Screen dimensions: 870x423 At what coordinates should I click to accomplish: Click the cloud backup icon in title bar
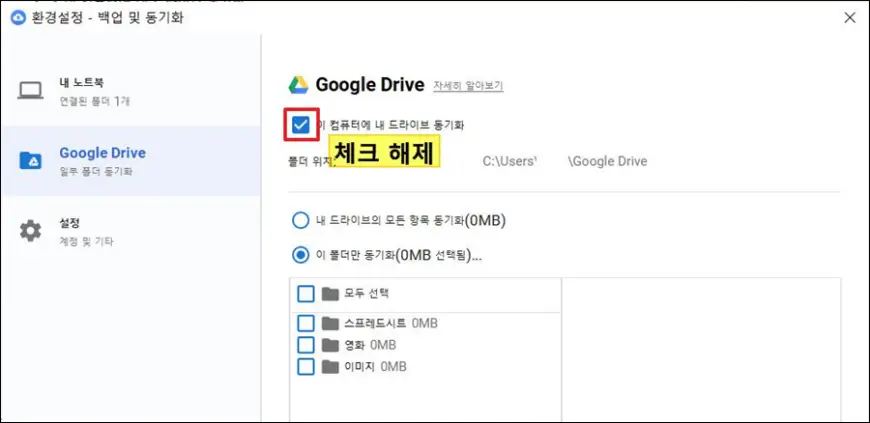[x=17, y=17]
